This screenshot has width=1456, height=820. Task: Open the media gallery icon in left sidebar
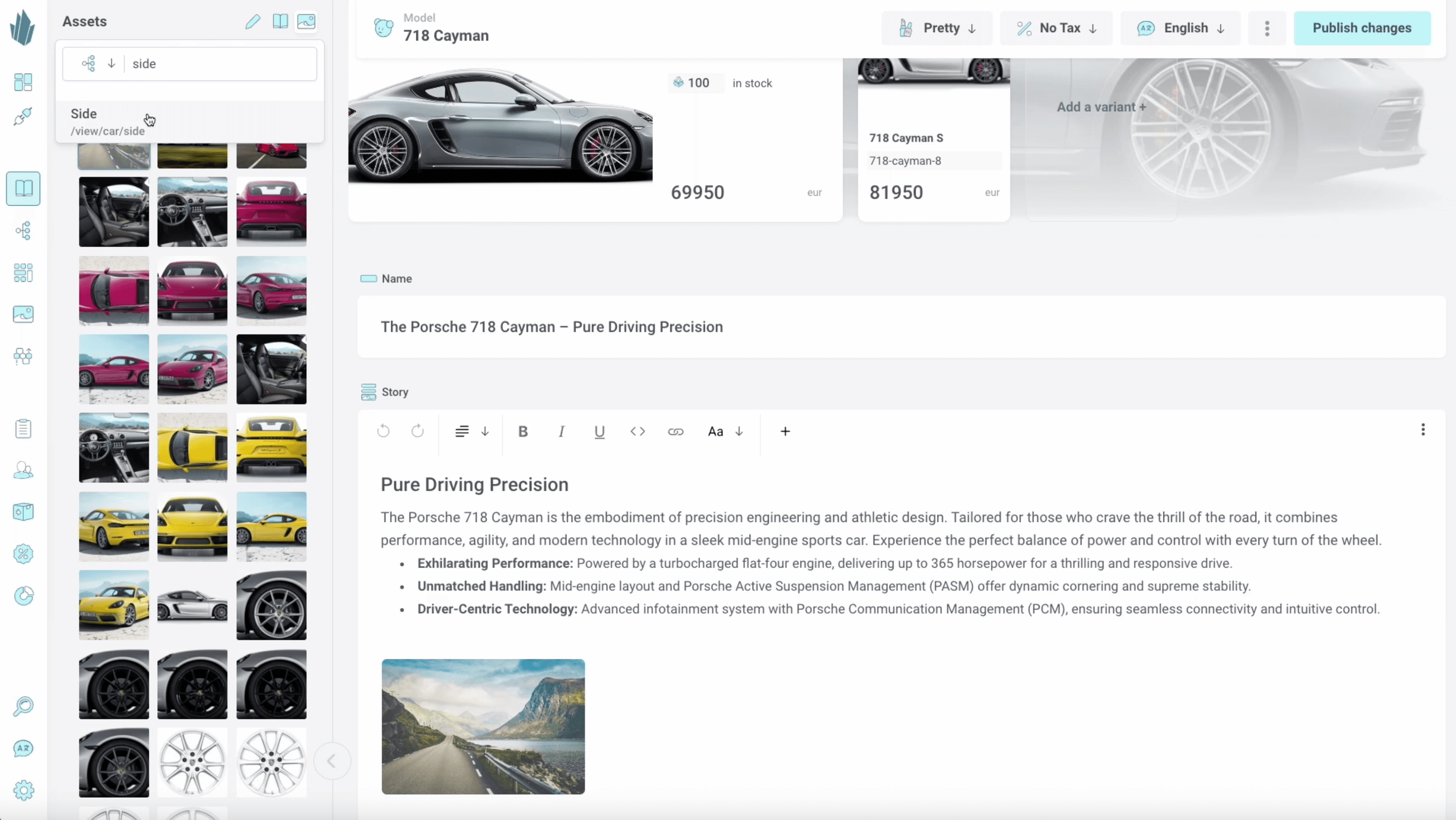[x=23, y=314]
